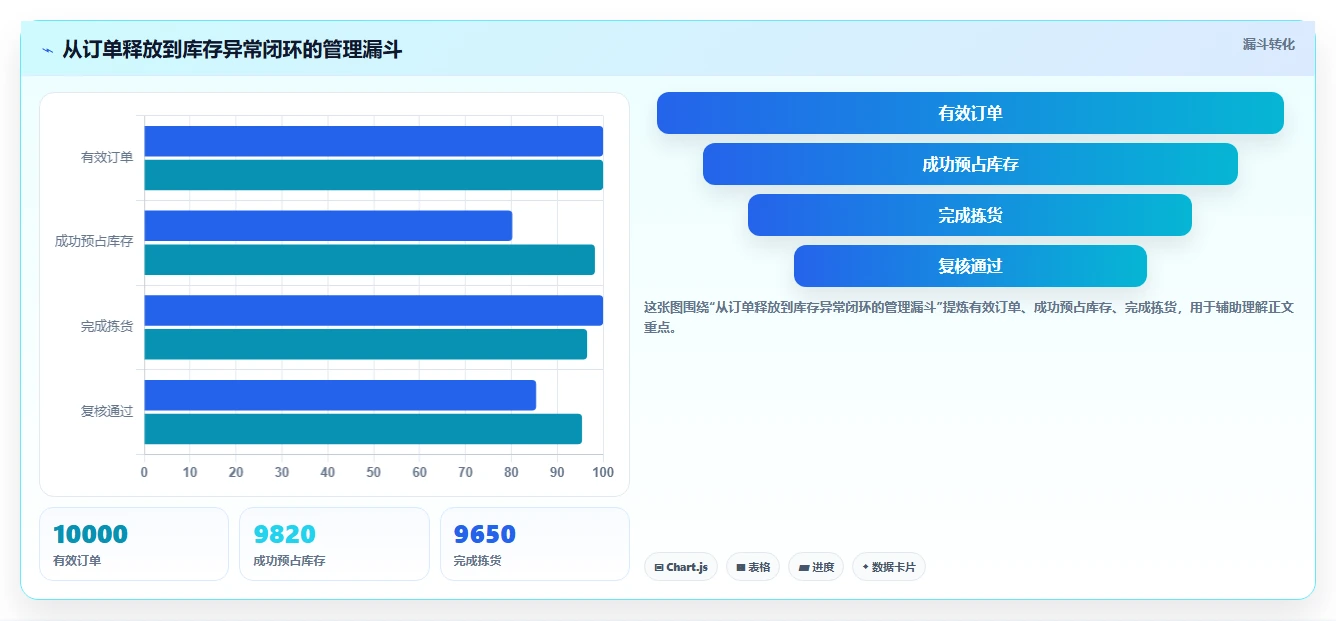Click the title 从订单释放到库存异常闭环的管理漏斗
This screenshot has height=621, width=1336.
(232, 50)
